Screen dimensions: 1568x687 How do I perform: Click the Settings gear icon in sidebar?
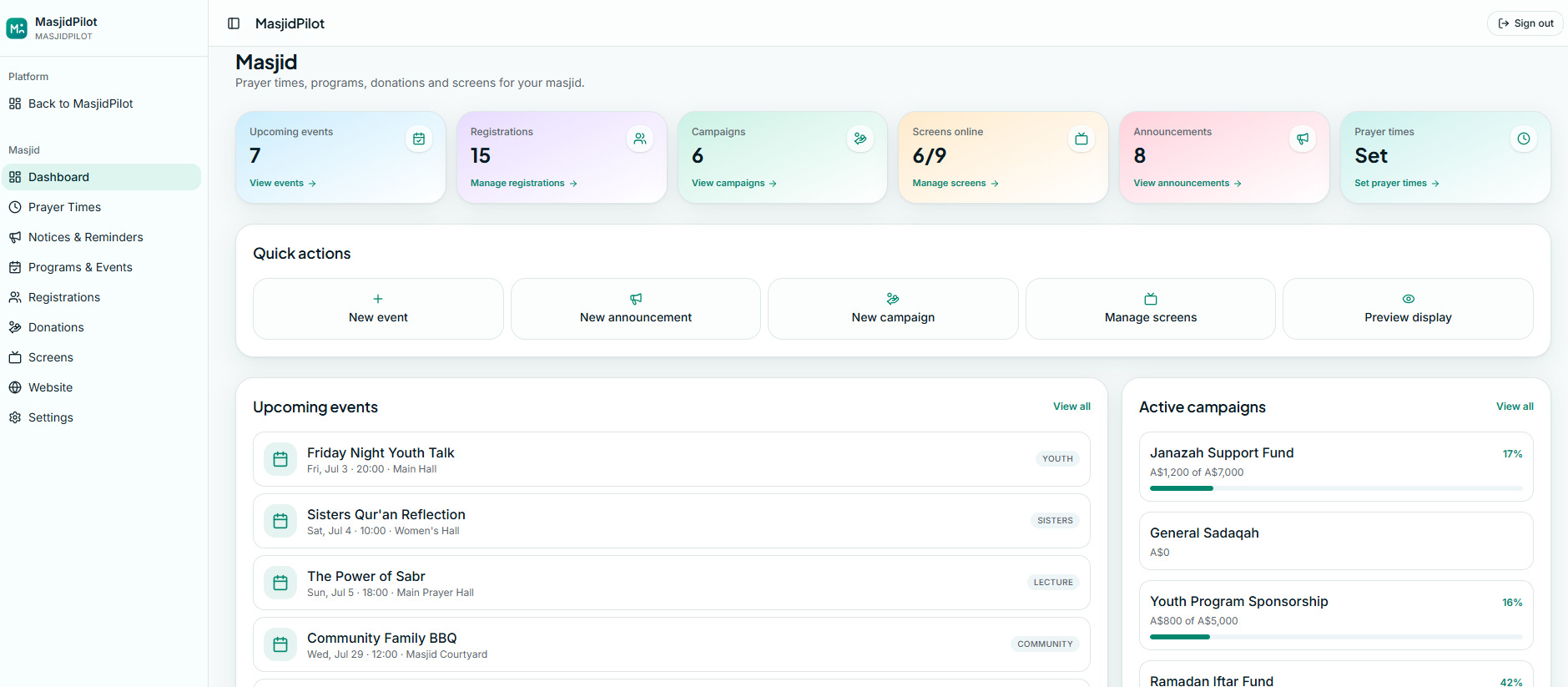(x=15, y=417)
